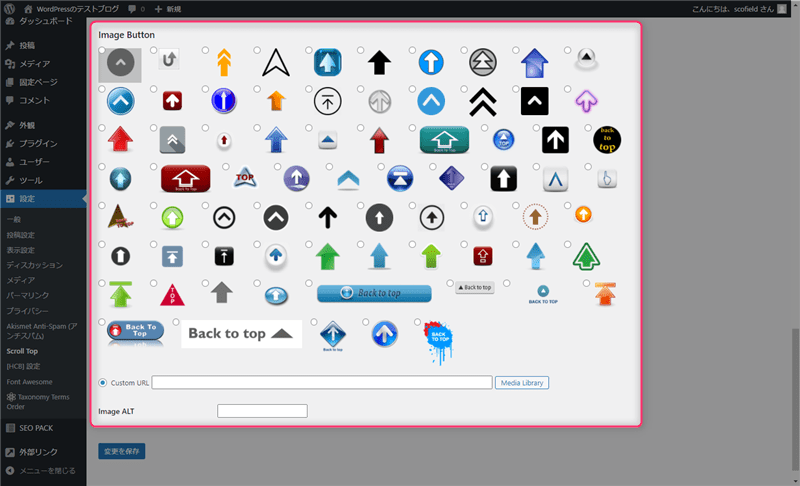The width and height of the screenshot is (800, 486).
Task: Choose the white "Back to top" text banner image
Action: point(241,334)
